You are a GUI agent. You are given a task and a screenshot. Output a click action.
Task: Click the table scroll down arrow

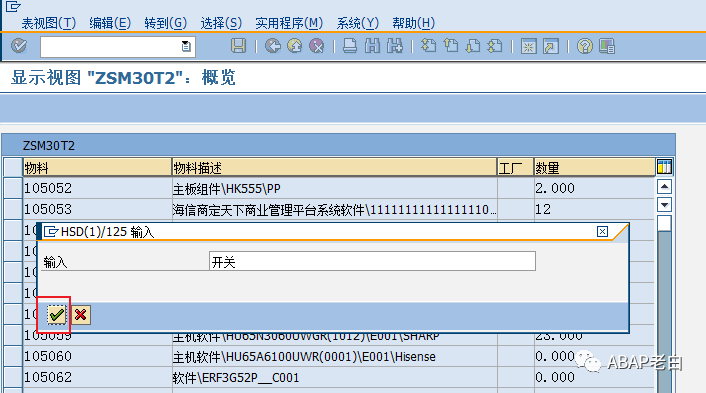pyautogui.click(x=664, y=205)
